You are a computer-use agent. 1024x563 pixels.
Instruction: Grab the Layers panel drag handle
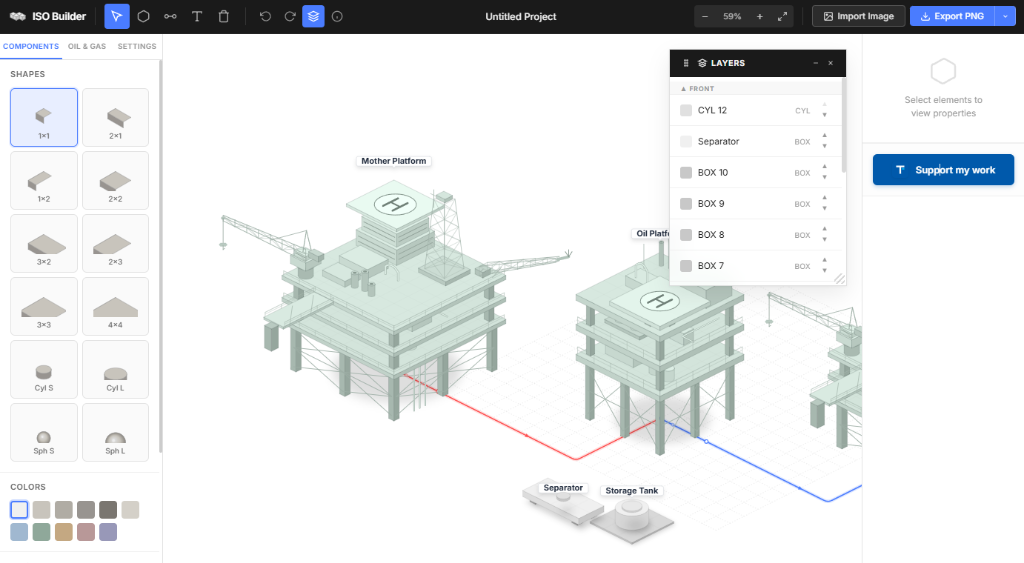[686, 63]
